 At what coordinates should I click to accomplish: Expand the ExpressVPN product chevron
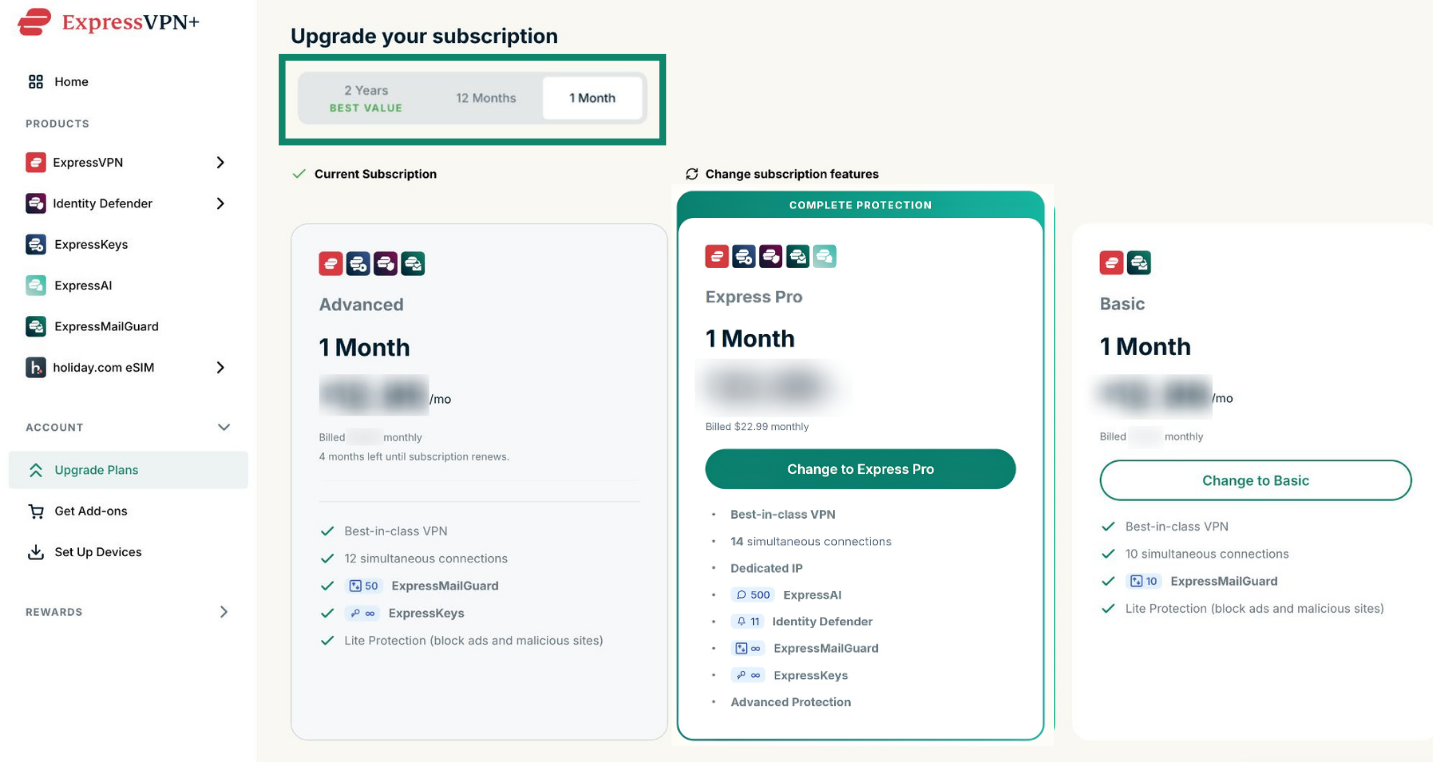(x=220, y=162)
